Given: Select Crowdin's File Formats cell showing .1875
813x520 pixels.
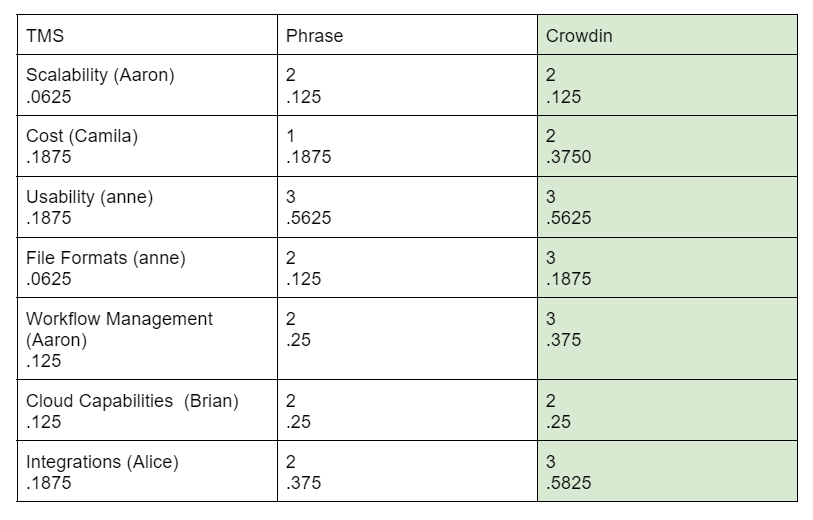Looking at the screenshot, I should click(x=667, y=268).
